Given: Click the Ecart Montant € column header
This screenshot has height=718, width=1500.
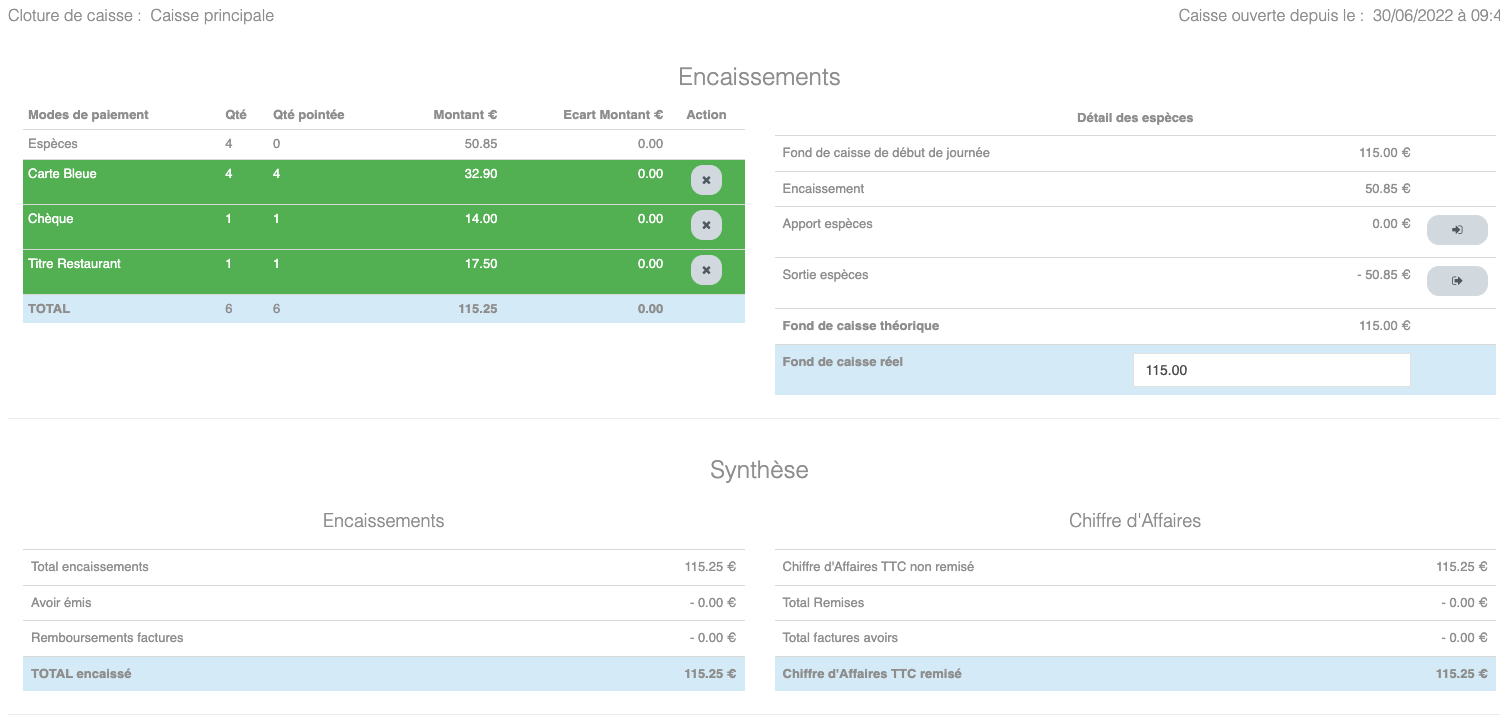Looking at the screenshot, I should click(x=613, y=115).
